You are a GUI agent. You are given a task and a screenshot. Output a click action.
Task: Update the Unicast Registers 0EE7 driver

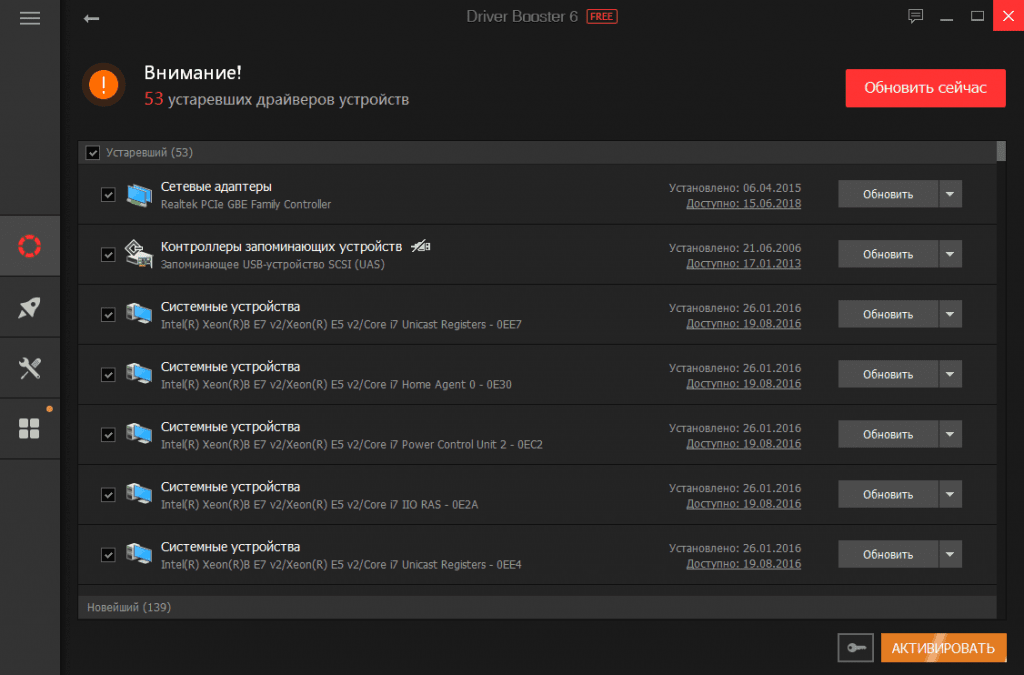(x=888, y=315)
